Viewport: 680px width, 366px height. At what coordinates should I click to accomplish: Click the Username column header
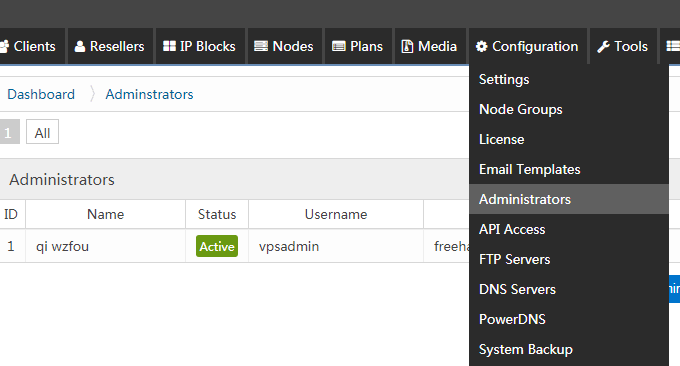[x=336, y=214]
